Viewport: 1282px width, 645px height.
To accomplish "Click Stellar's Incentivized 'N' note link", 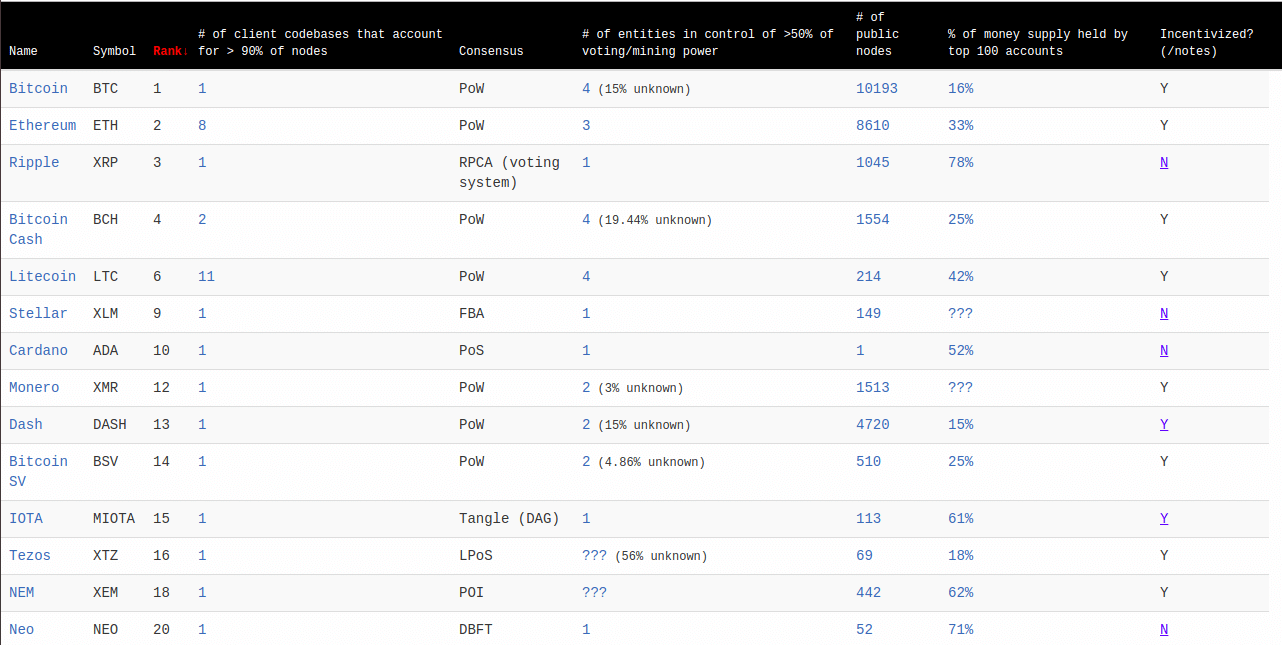I will pyautogui.click(x=1164, y=313).
